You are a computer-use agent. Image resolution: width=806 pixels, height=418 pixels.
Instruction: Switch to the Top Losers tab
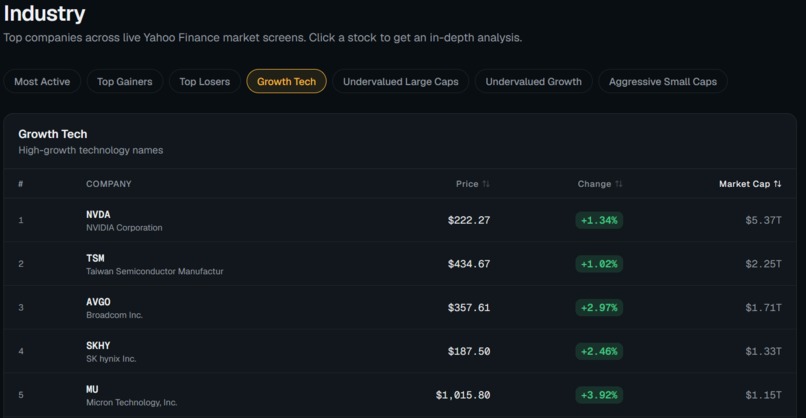(205, 81)
